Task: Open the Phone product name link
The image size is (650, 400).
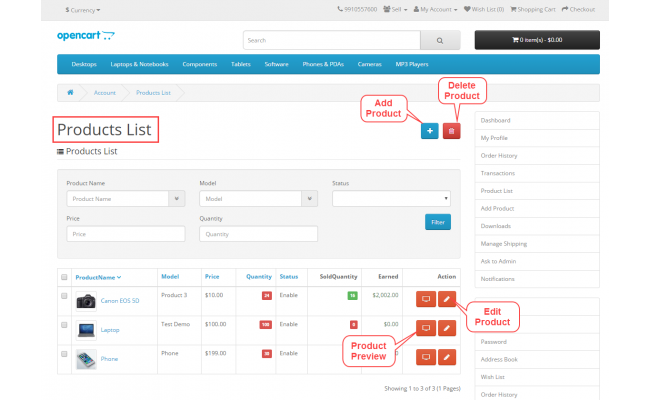Action: [x=109, y=359]
